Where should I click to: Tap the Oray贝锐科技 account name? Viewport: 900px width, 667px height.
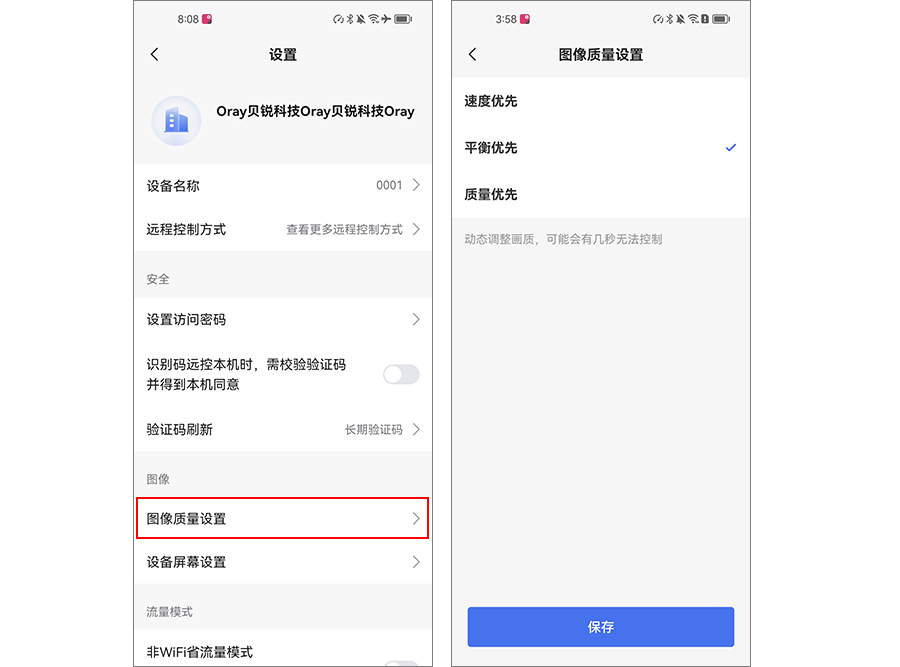pyautogui.click(x=315, y=111)
